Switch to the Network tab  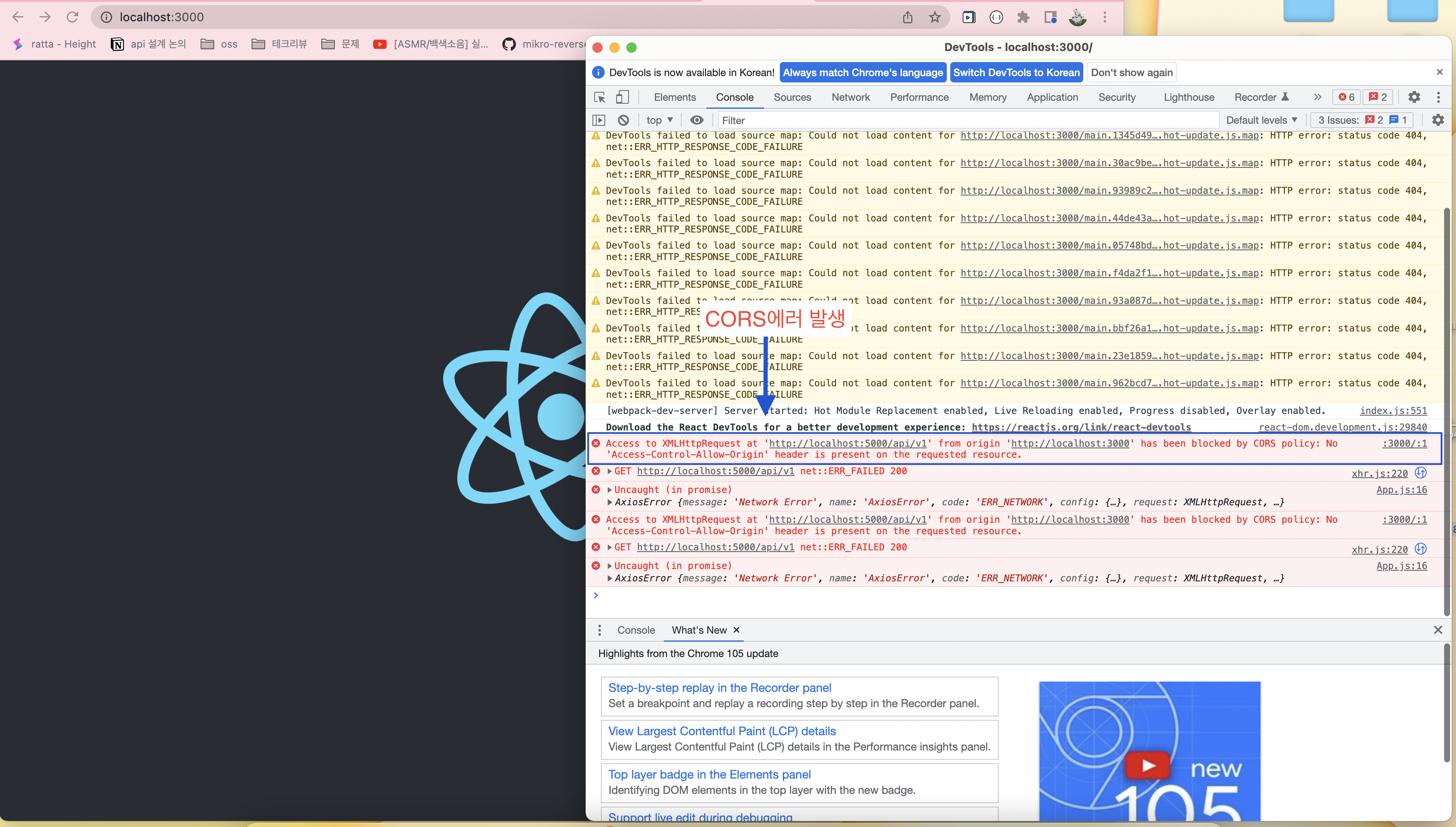pyautogui.click(x=850, y=97)
